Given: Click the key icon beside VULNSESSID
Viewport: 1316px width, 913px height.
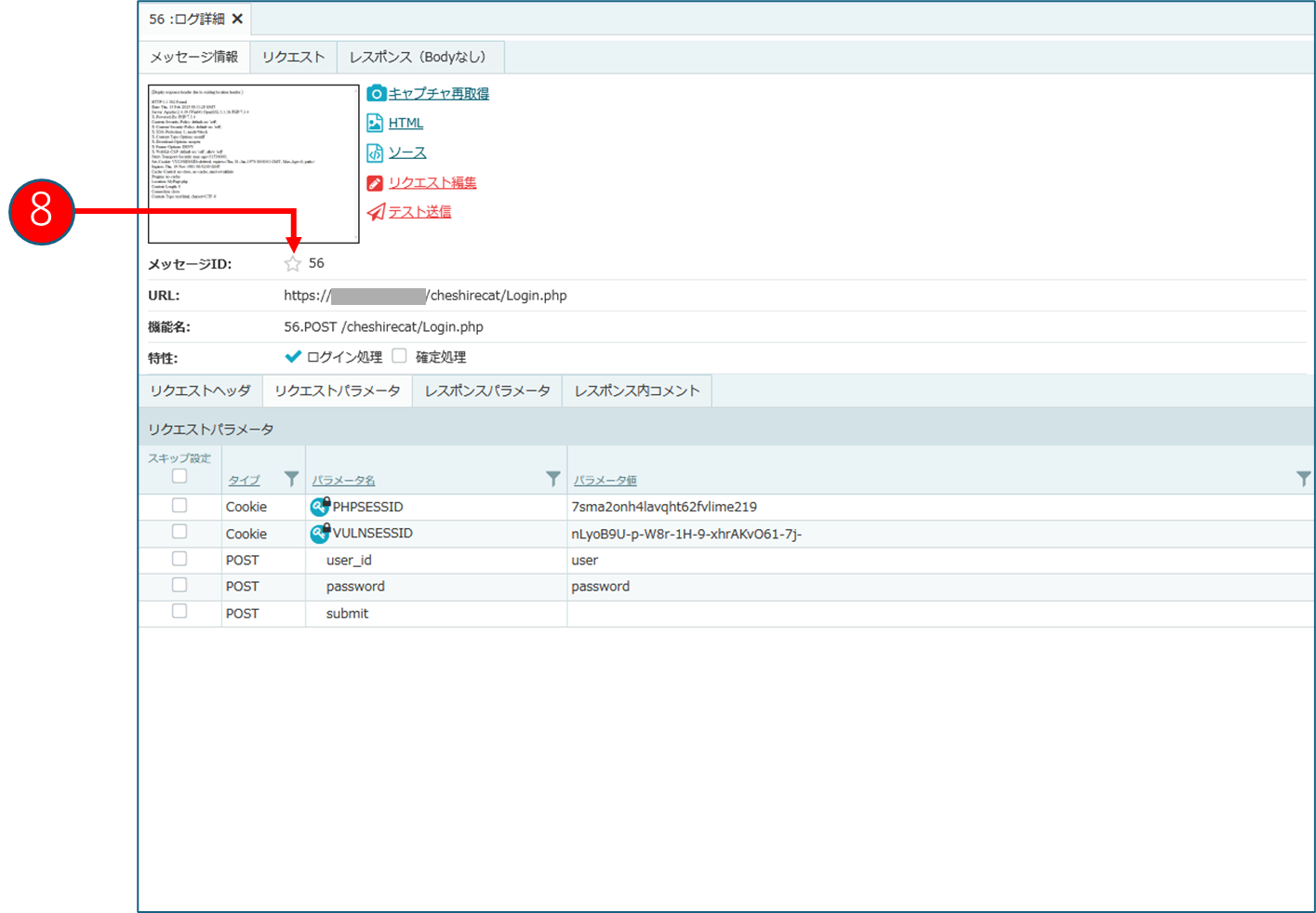Looking at the screenshot, I should (x=320, y=533).
